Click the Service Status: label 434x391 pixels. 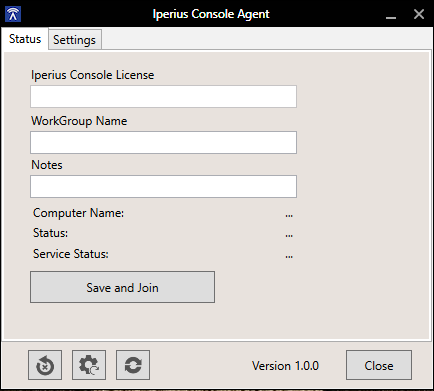pyautogui.click(x=71, y=254)
